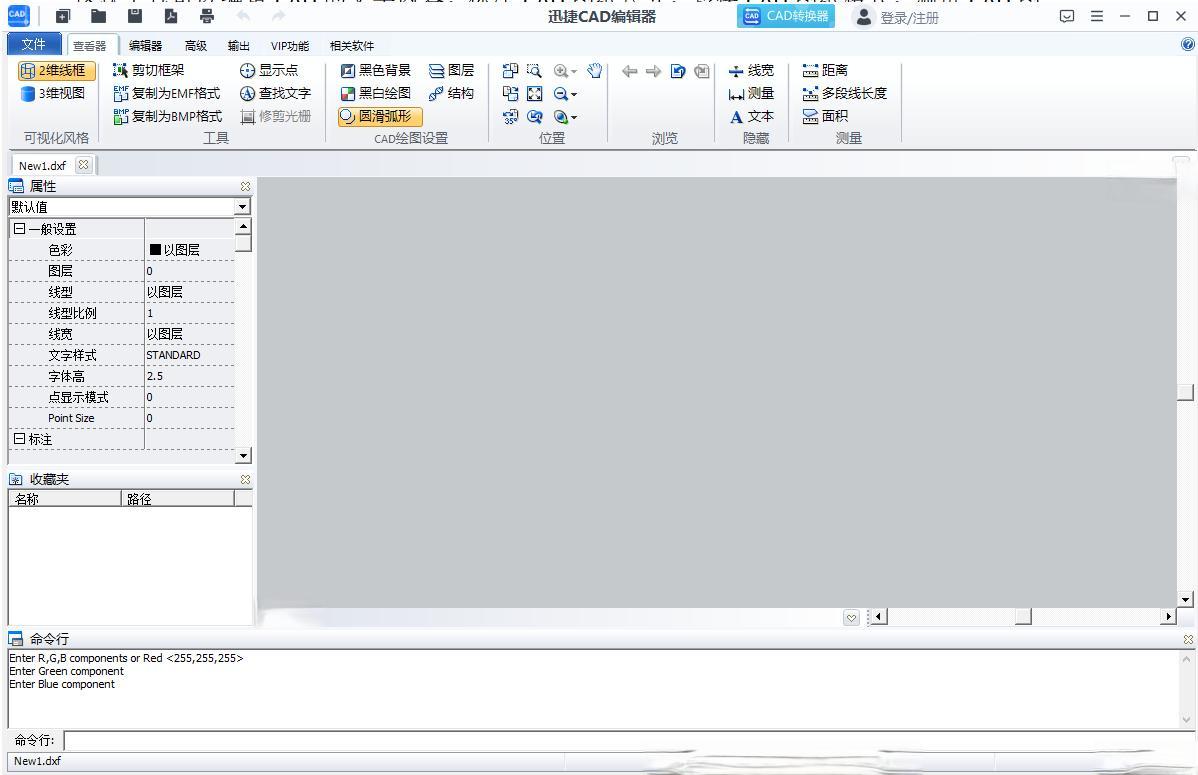Open the zoom-out dropdown arrow
Image resolution: width=1198 pixels, height=775 pixels.
575,93
